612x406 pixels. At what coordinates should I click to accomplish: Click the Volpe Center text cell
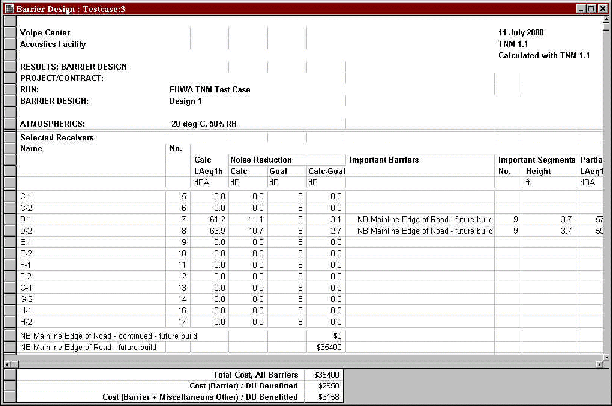[45, 32]
